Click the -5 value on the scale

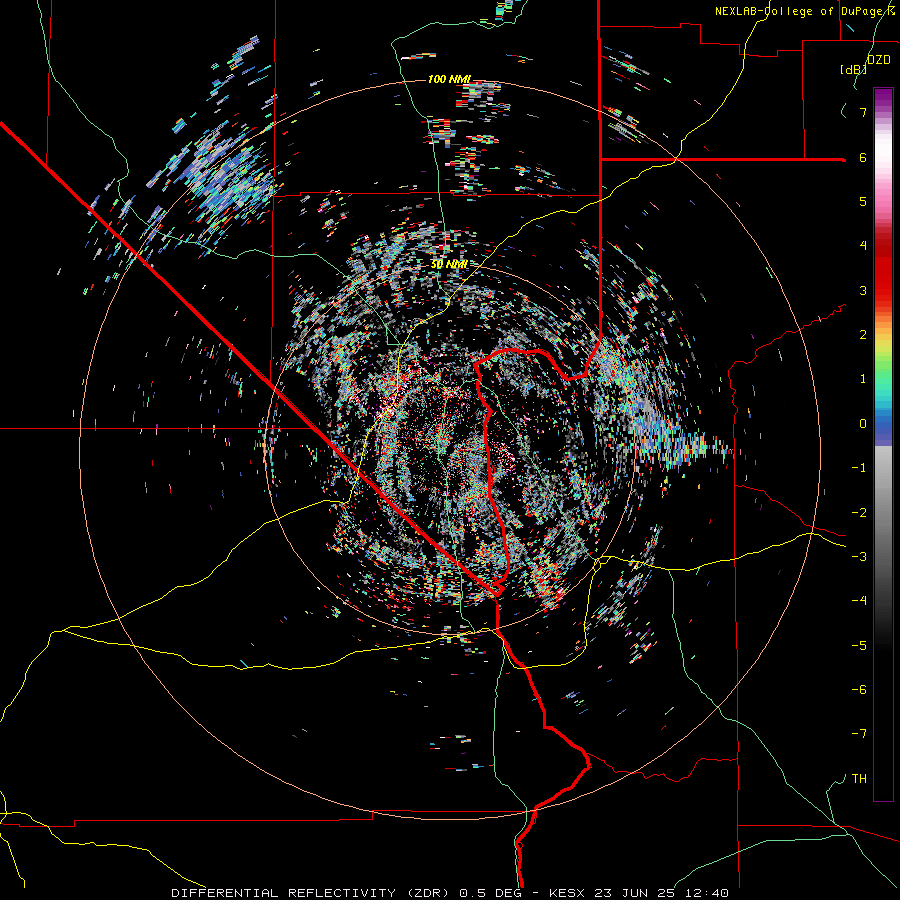(x=859, y=646)
